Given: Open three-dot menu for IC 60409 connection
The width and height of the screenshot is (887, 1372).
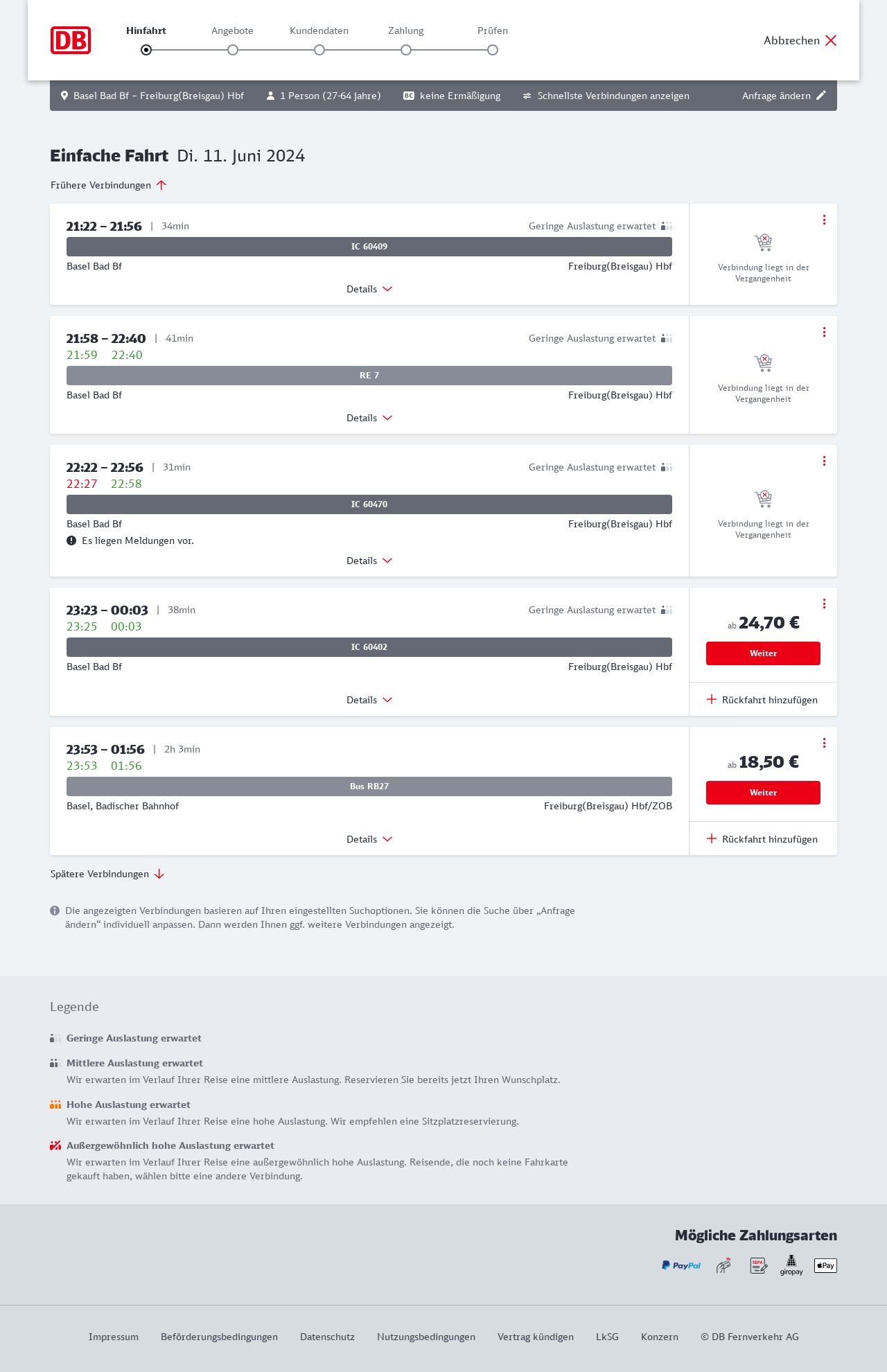Looking at the screenshot, I should coord(824,220).
